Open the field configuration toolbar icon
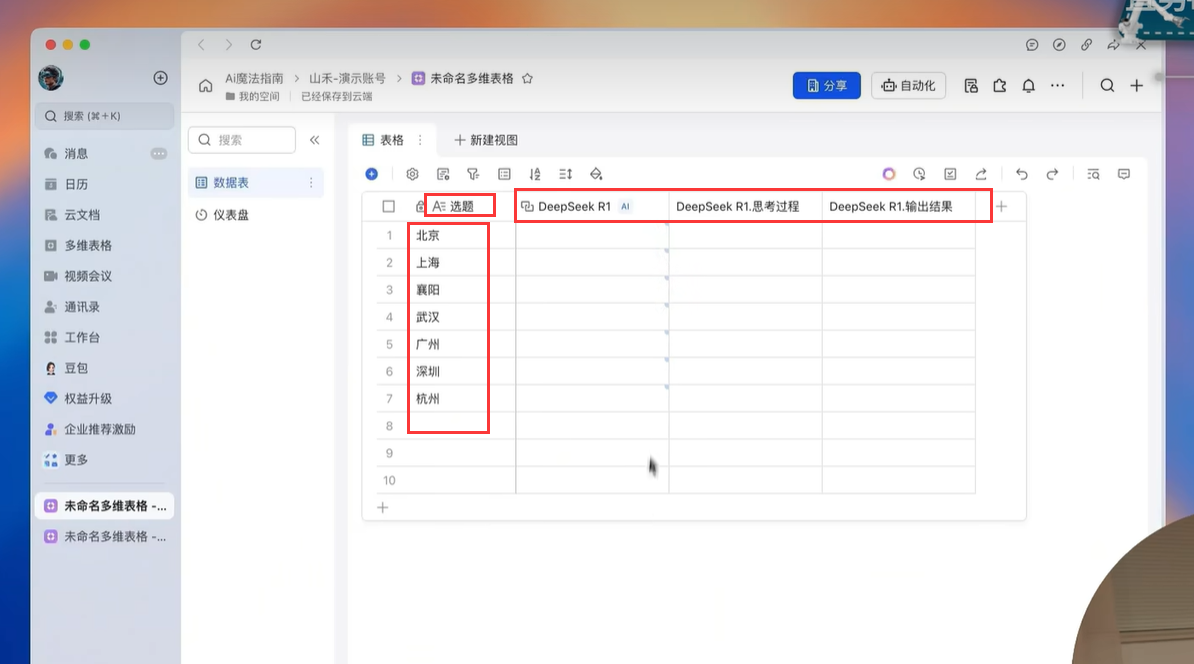 tap(443, 174)
